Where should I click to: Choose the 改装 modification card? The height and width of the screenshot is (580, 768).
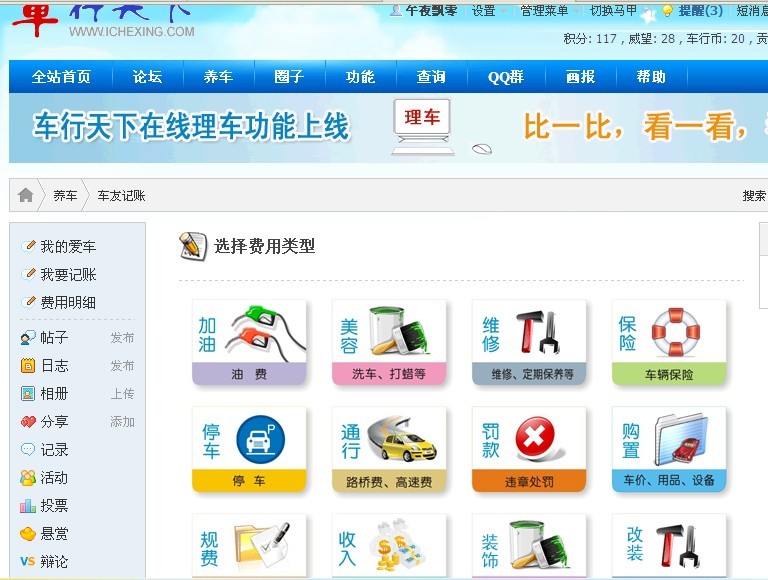tap(669, 546)
